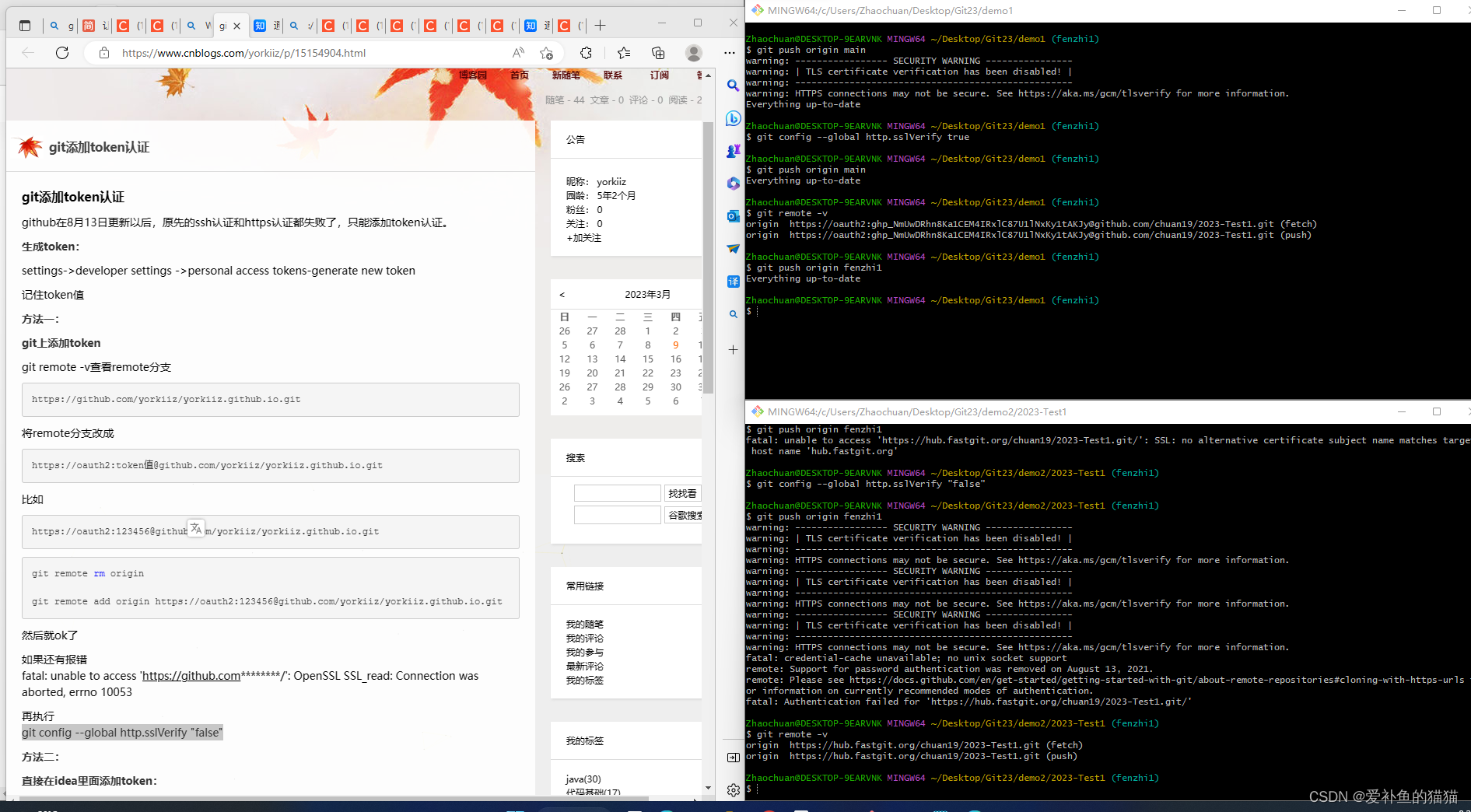
Task: Open Outlook from the sidebar
Action: click(x=733, y=216)
